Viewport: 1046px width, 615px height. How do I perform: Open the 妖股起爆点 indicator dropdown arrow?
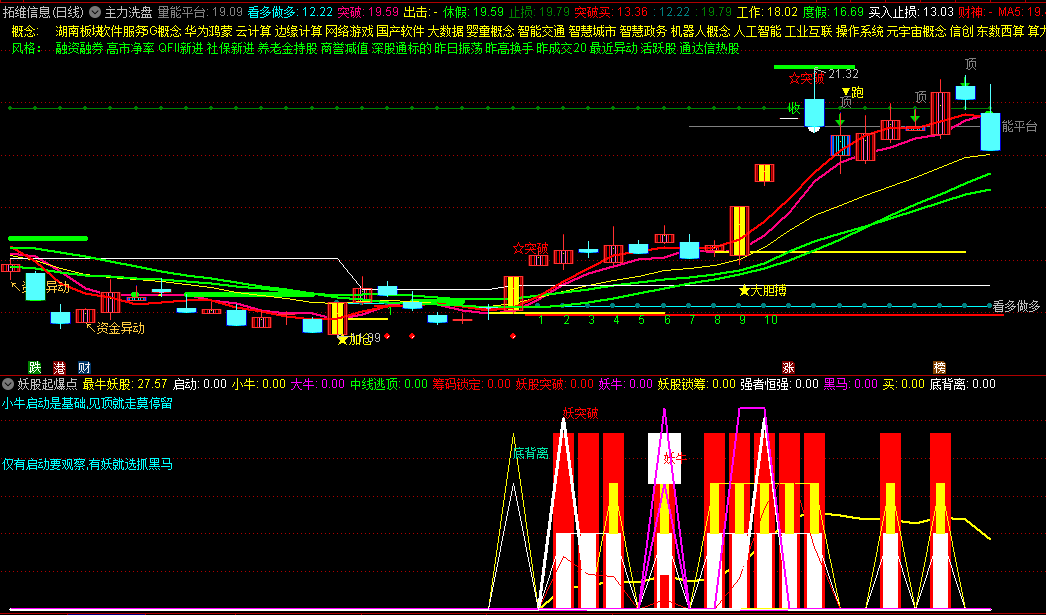click(x=8, y=384)
